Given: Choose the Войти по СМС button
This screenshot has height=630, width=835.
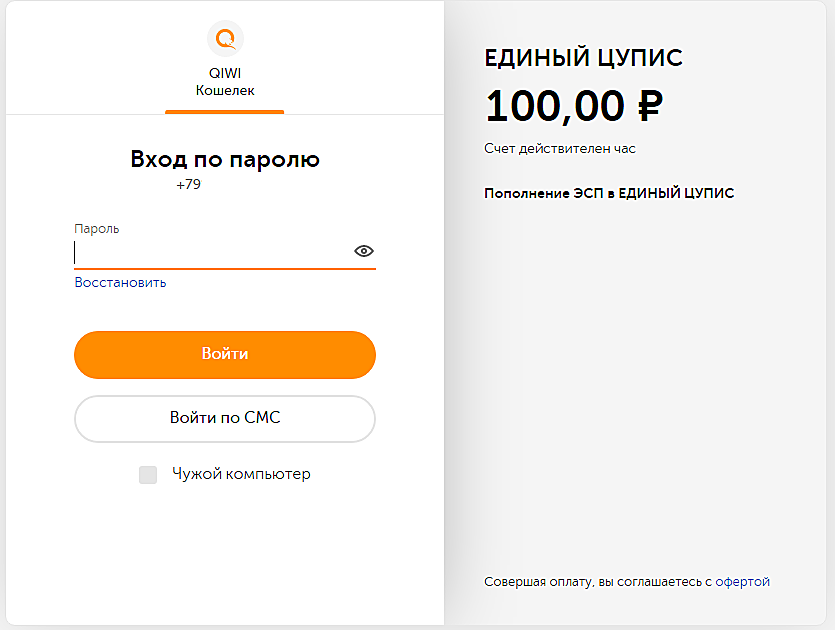Looking at the screenshot, I should [225, 419].
